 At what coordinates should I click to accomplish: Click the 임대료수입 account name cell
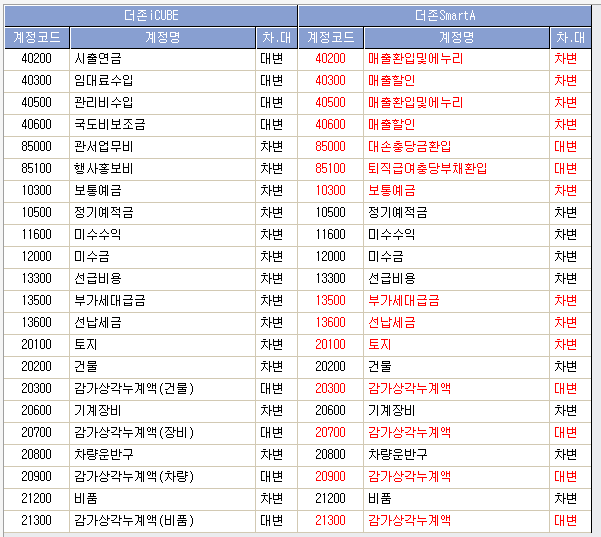[163, 81]
